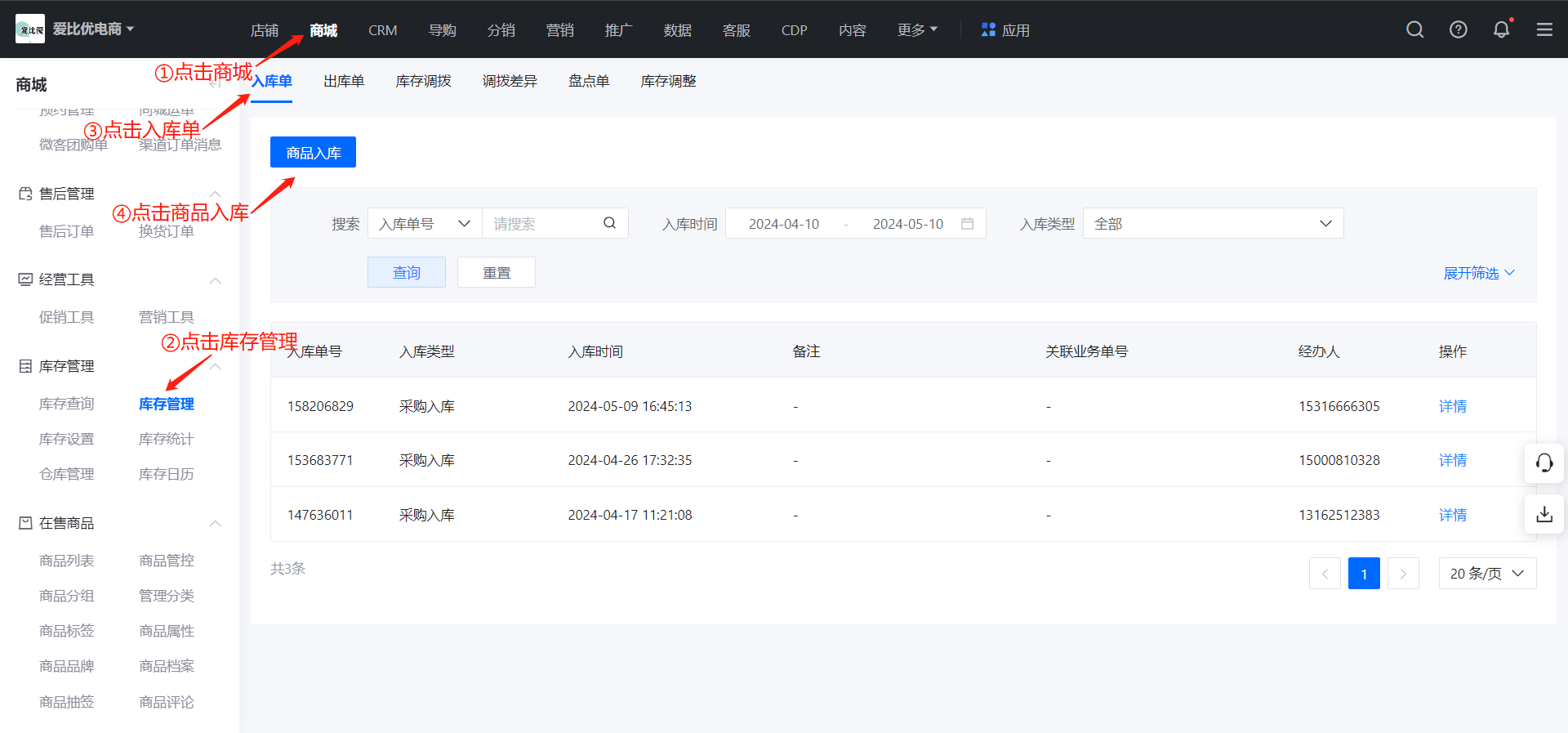Switch to the 出库单 tab

point(344,81)
